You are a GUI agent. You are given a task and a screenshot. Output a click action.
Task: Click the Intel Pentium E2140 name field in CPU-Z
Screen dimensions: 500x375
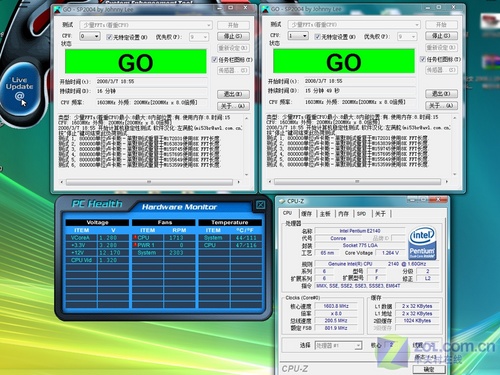pyautogui.click(x=360, y=231)
